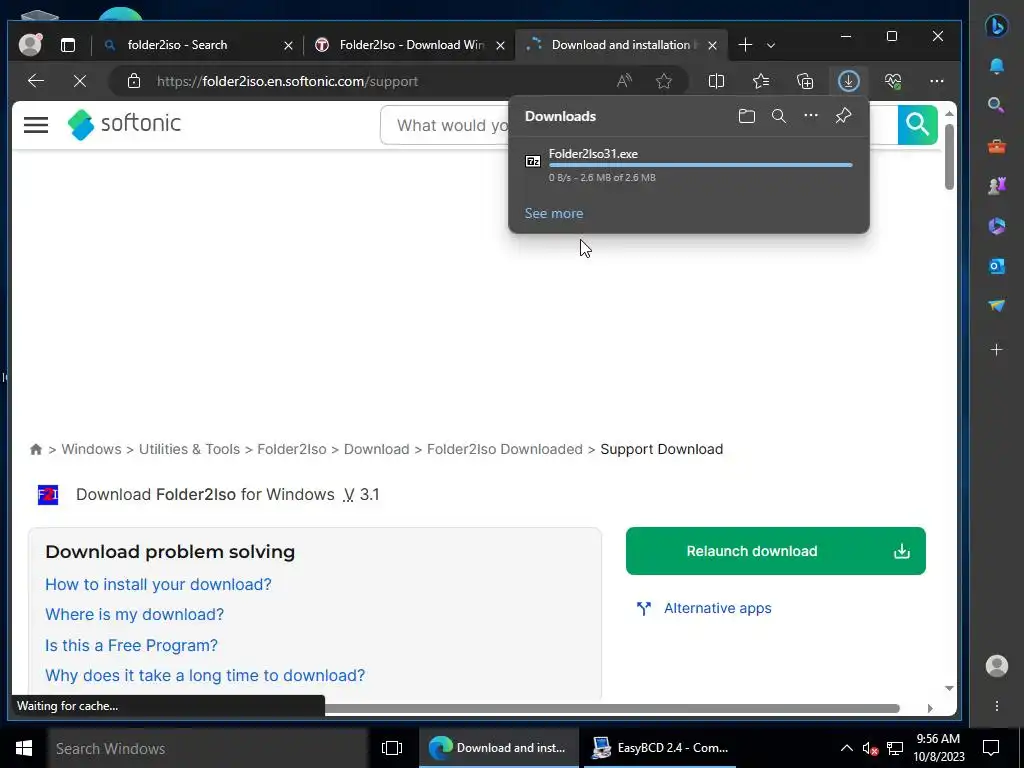
Task: Select Download and installation tab
Action: pyautogui.click(x=620, y=45)
